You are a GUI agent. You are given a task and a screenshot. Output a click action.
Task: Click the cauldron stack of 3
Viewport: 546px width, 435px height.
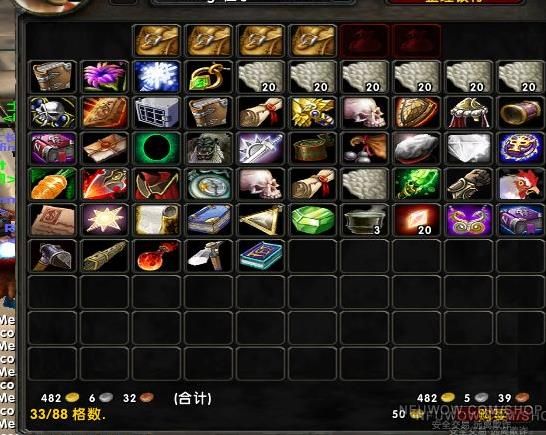(x=365, y=220)
